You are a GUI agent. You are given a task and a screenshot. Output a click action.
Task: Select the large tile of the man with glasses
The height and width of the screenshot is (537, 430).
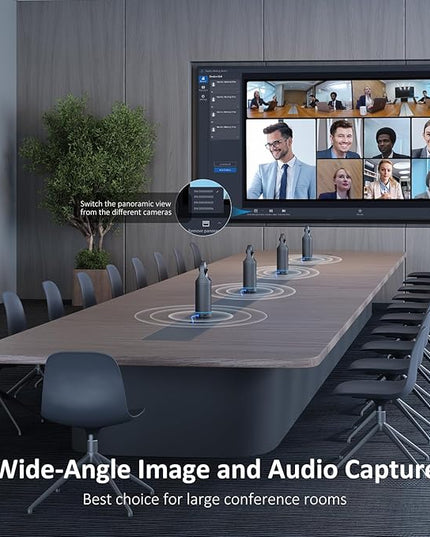click(281, 159)
